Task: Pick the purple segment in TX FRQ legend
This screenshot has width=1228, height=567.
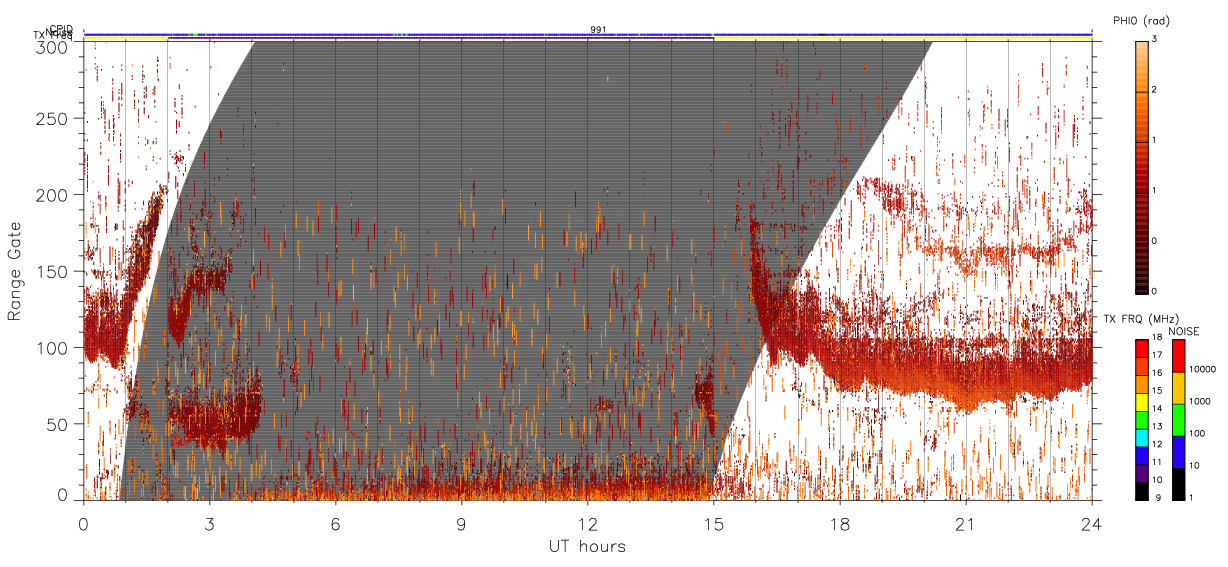Action: [x=1141, y=475]
